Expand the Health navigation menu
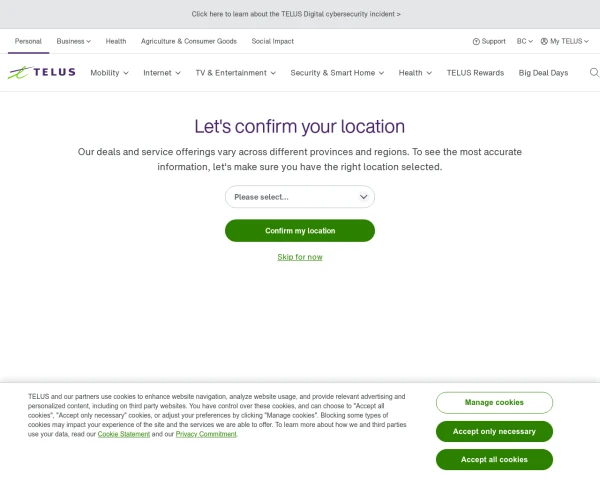The image size is (600, 480). [x=415, y=73]
